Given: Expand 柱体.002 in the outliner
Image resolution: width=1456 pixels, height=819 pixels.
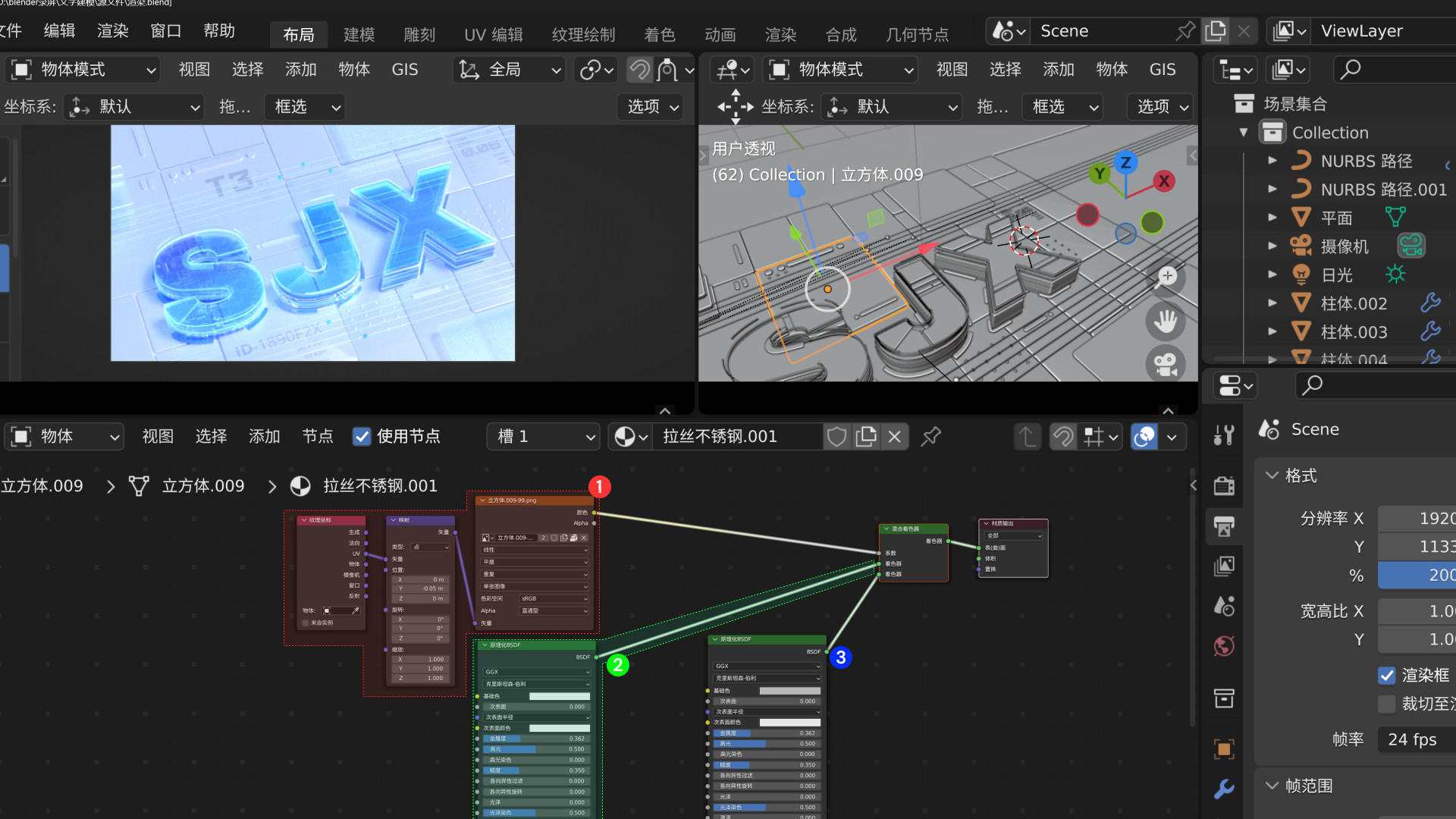Looking at the screenshot, I should tap(1272, 303).
